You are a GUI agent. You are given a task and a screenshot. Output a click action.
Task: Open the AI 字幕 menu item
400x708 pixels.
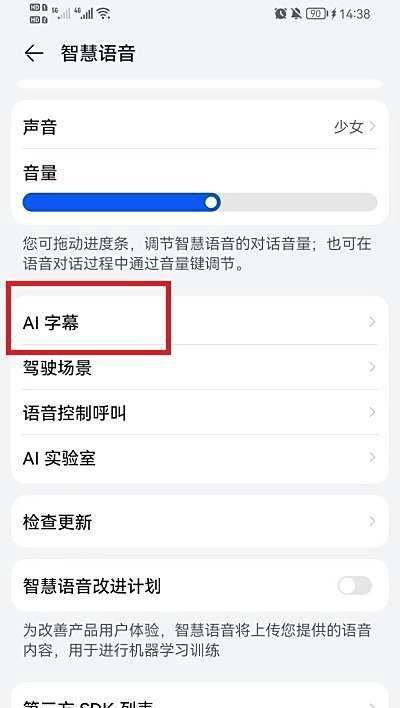tap(200, 322)
